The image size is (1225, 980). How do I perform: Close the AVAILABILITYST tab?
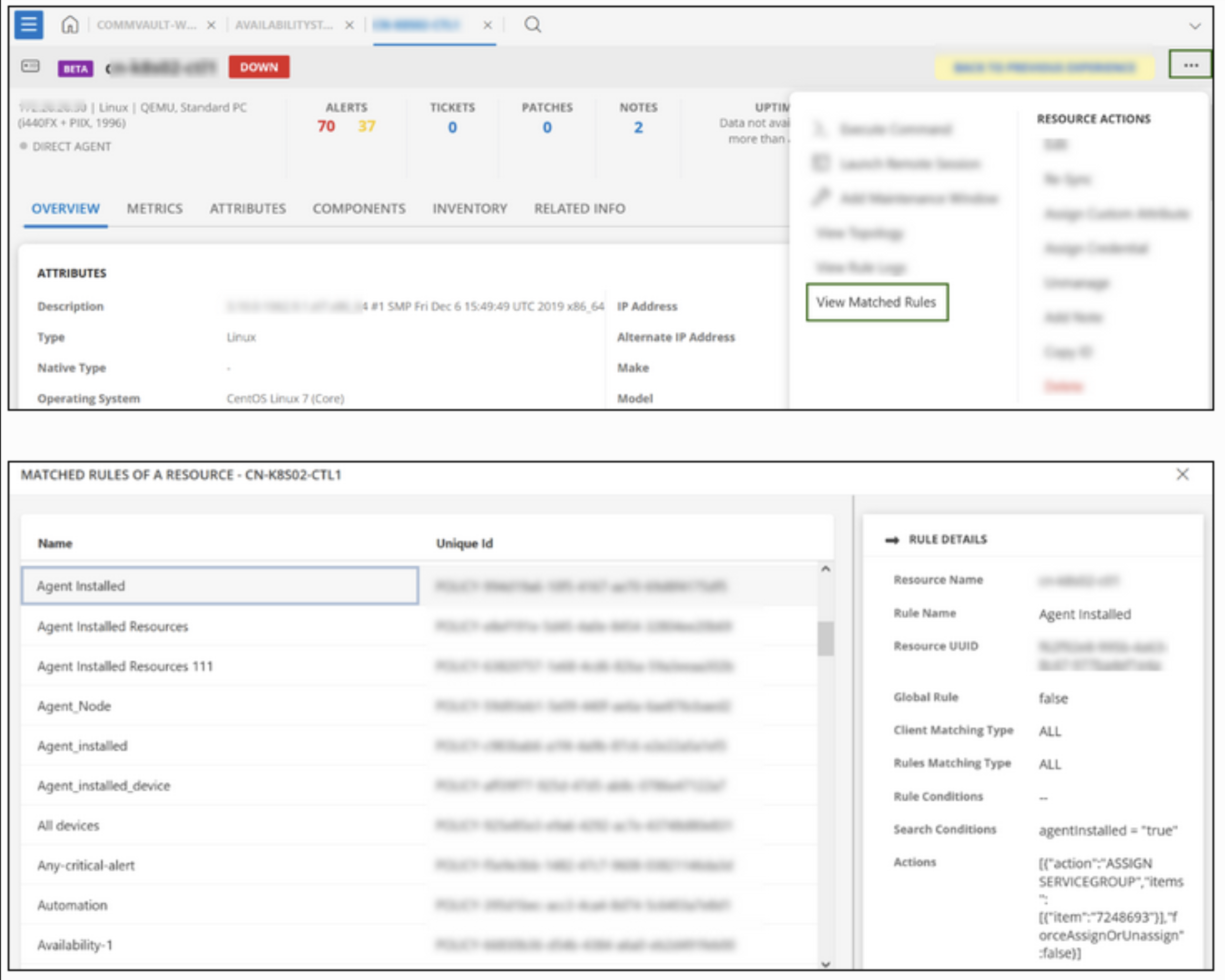350,25
